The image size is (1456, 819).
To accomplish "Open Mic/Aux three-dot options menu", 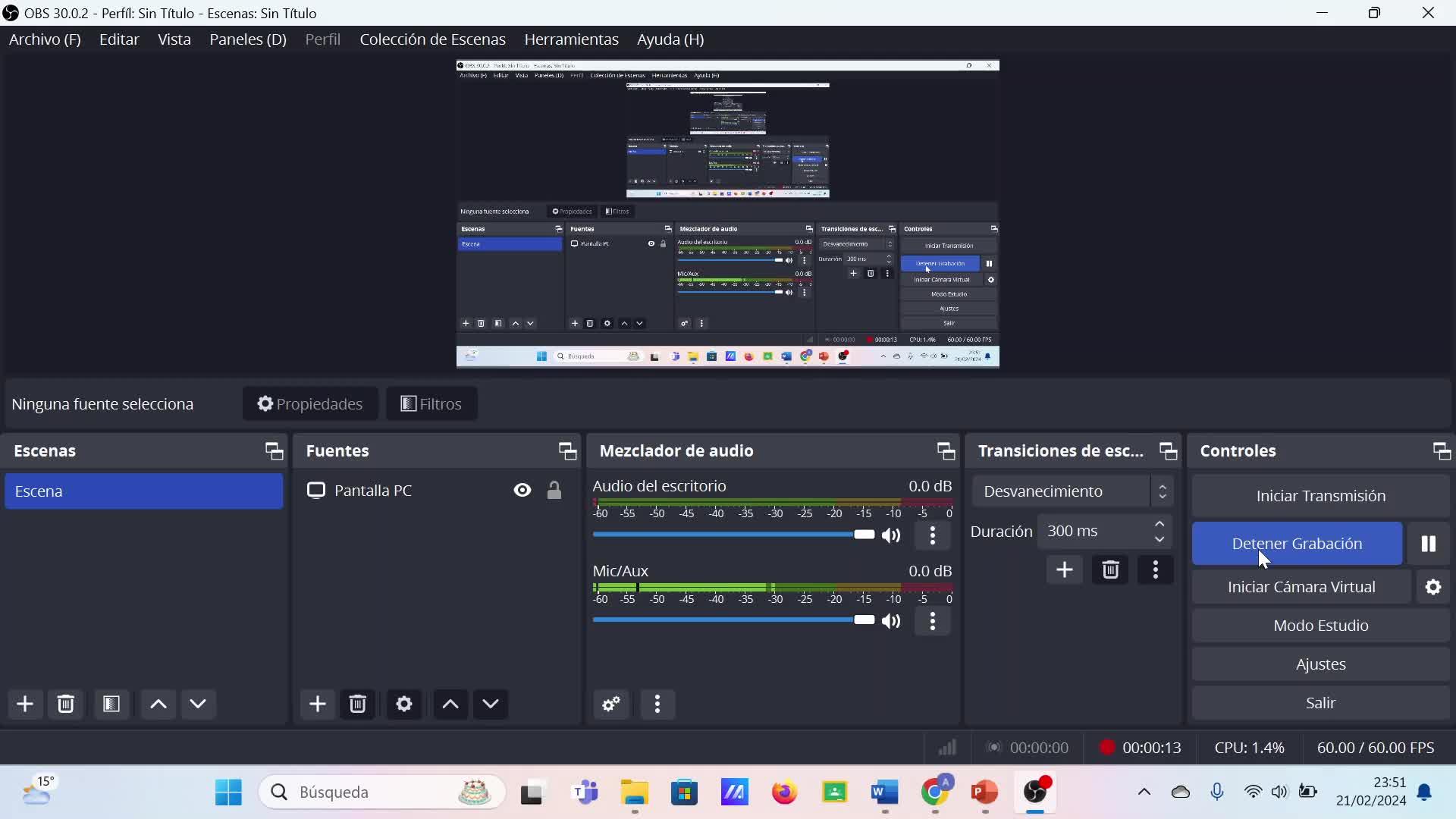I will click(x=933, y=621).
